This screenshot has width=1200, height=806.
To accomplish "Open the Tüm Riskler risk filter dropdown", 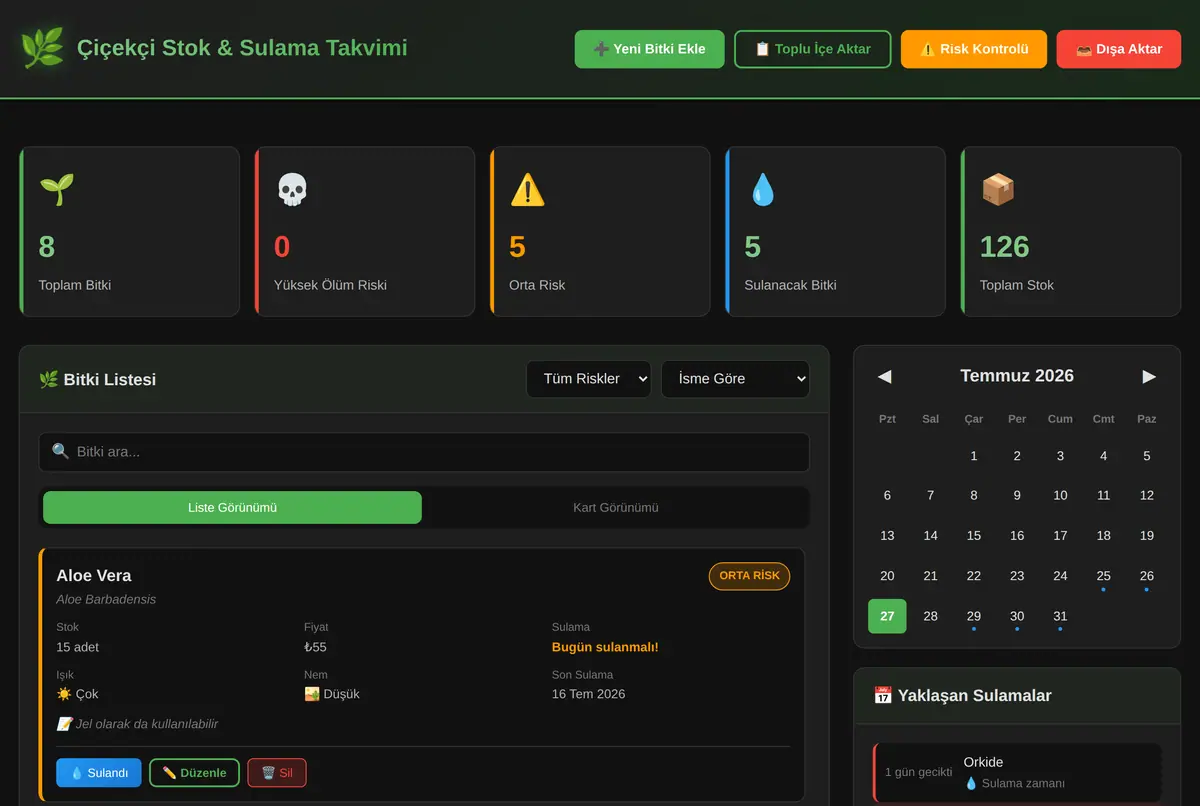I will (589, 379).
